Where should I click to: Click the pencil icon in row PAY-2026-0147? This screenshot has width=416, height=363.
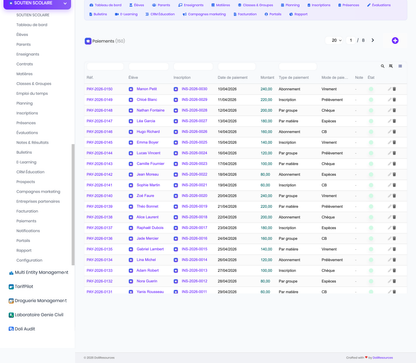[x=389, y=121]
